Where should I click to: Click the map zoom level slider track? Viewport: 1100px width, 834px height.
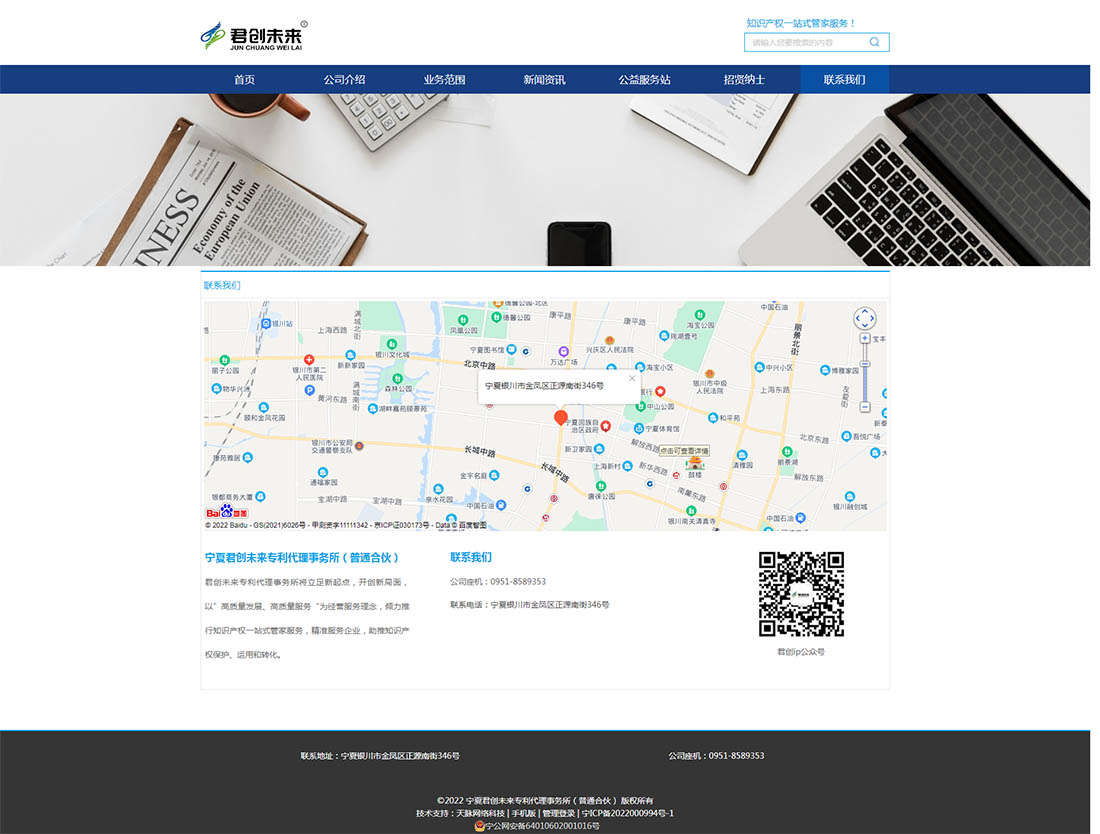[865, 375]
